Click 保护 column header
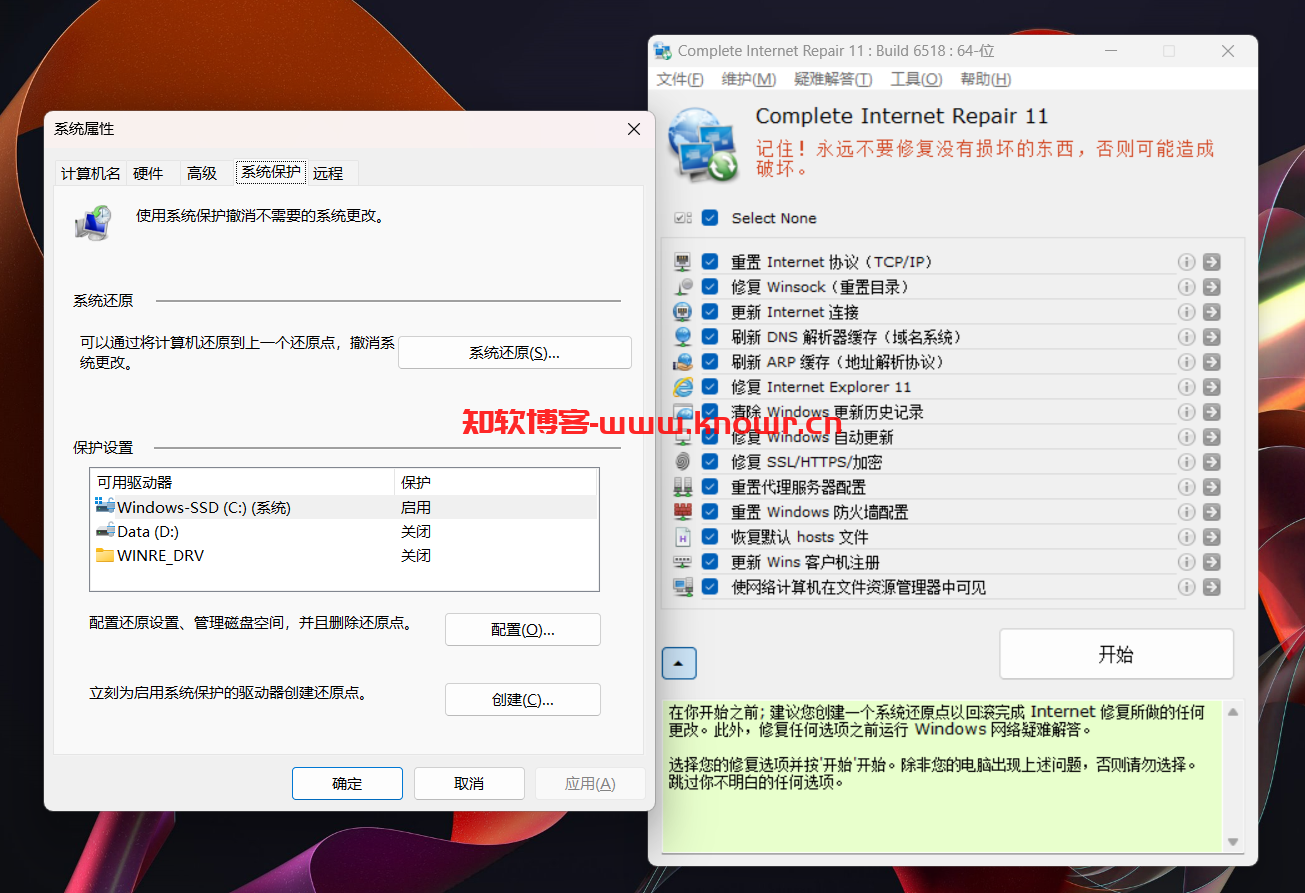This screenshot has height=893, width=1305. [x=496, y=482]
